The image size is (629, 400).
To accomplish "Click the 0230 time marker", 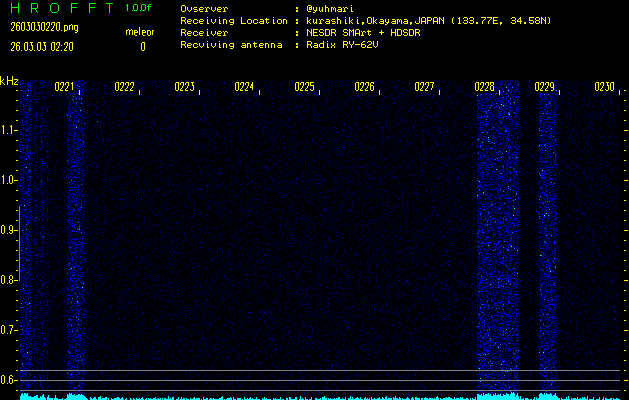I will [x=604, y=87].
